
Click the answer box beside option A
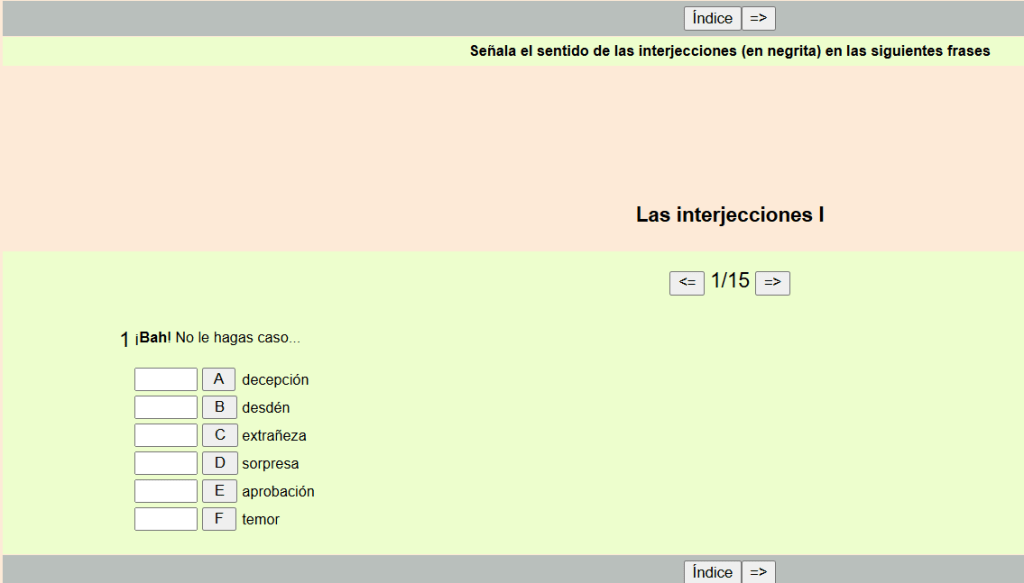pos(166,380)
